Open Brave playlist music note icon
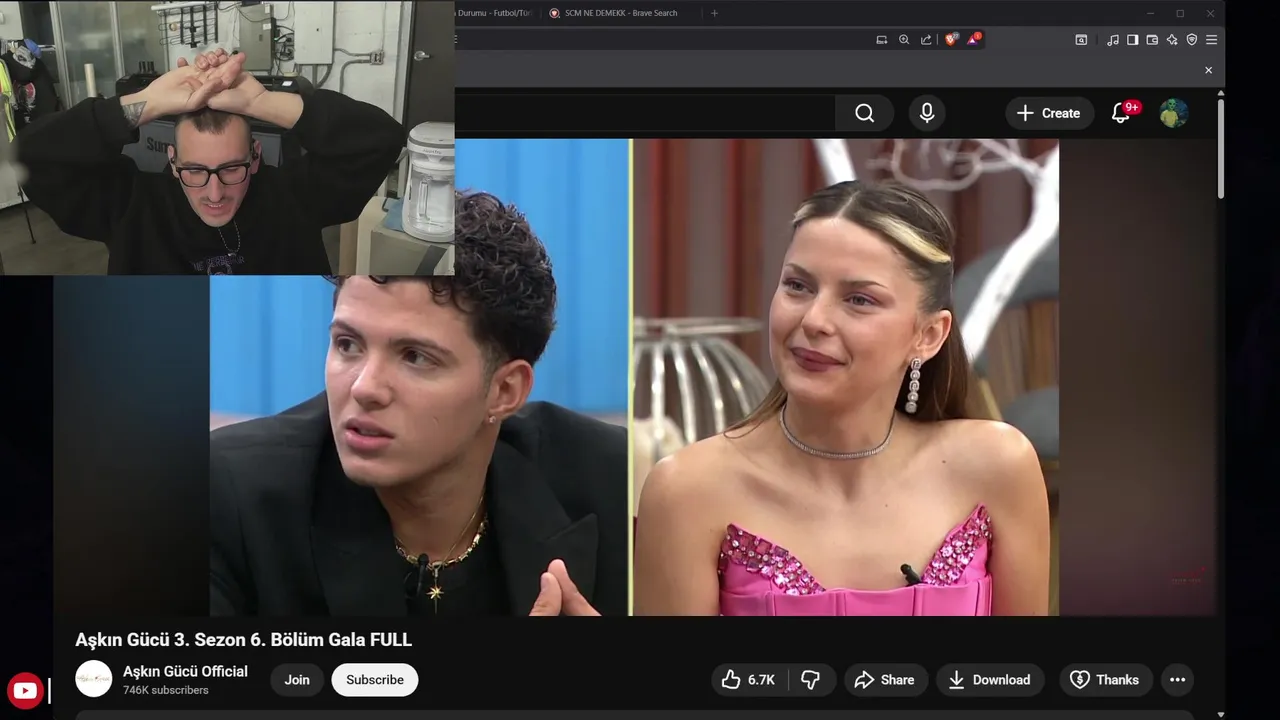This screenshot has height=720, width=1280. (x=1113, y=40)
